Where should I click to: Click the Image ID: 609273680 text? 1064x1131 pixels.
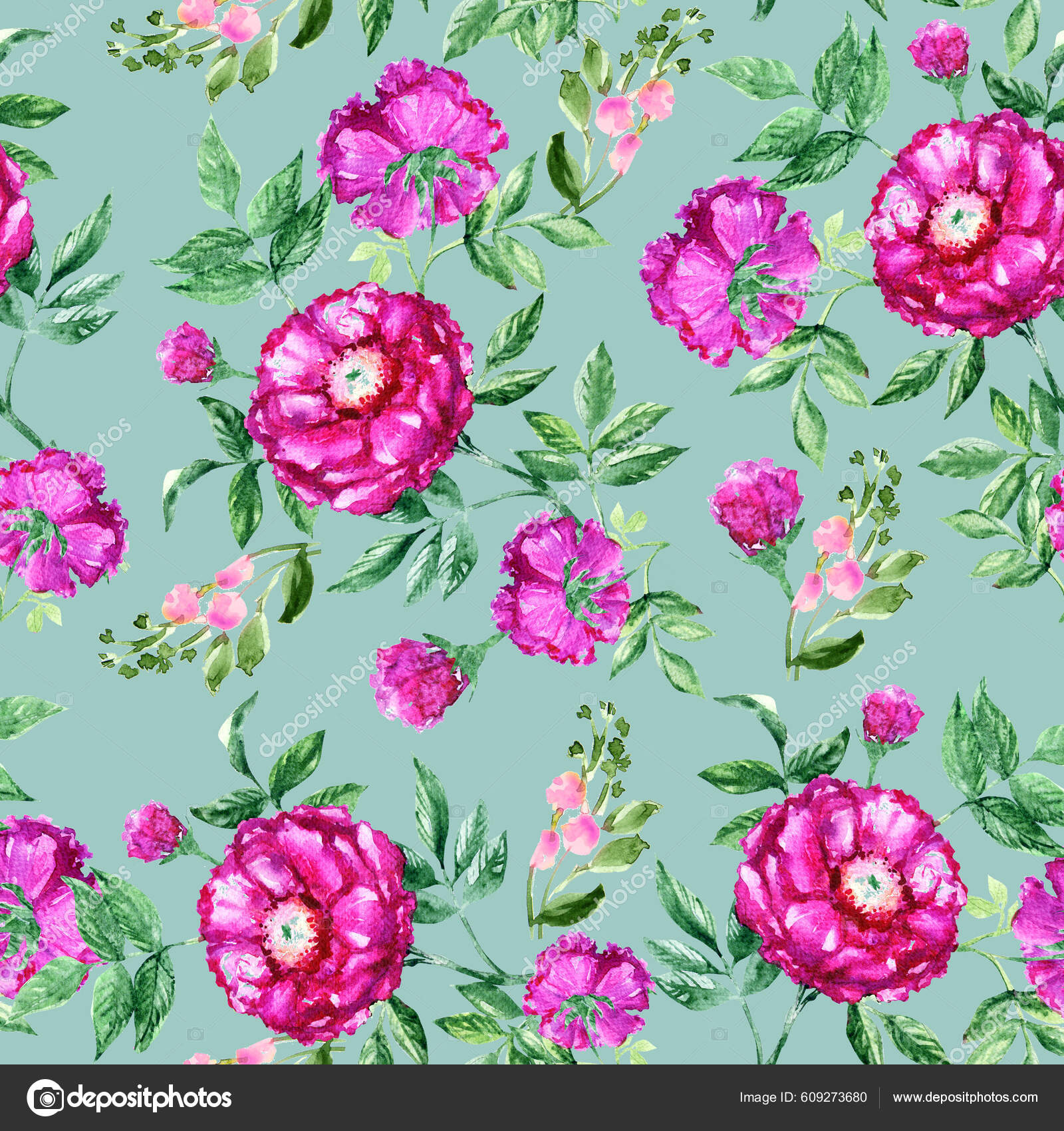[x=803, y=1097]
